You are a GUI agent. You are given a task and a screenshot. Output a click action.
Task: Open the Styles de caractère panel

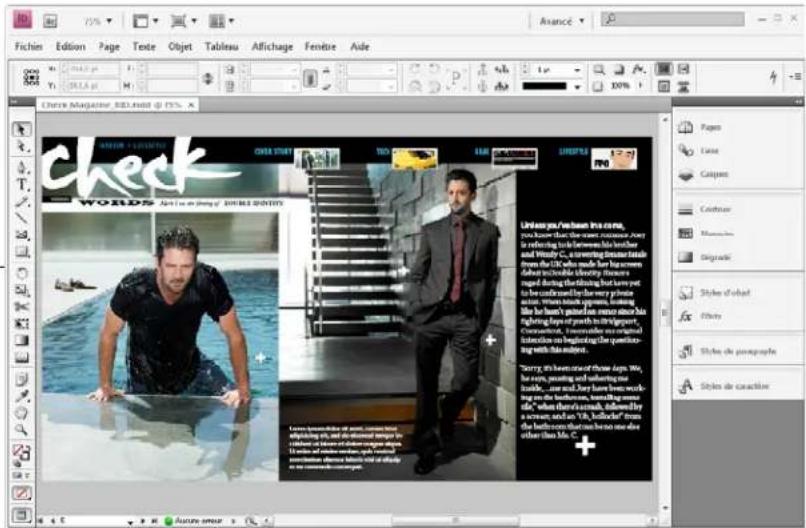pyautogui.click(x=723, y=386)
